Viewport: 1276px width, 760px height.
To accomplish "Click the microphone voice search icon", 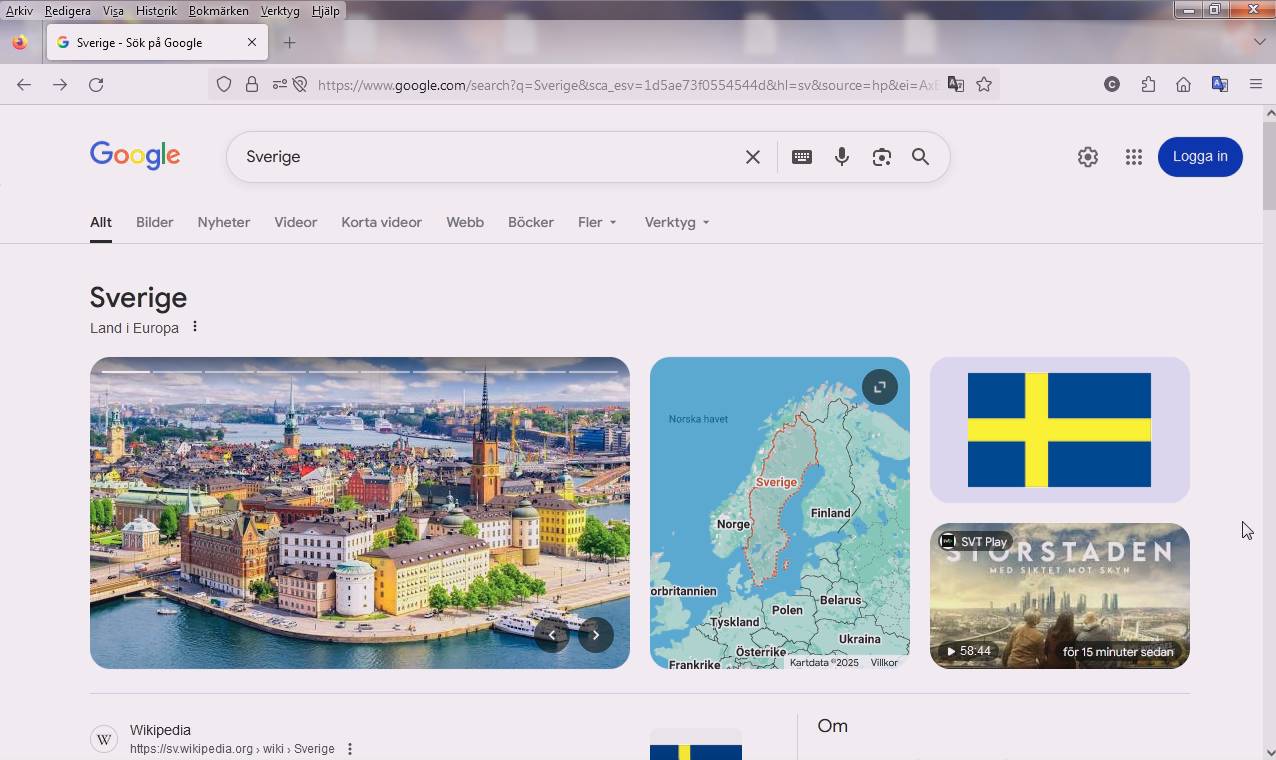I will point(842,157).
